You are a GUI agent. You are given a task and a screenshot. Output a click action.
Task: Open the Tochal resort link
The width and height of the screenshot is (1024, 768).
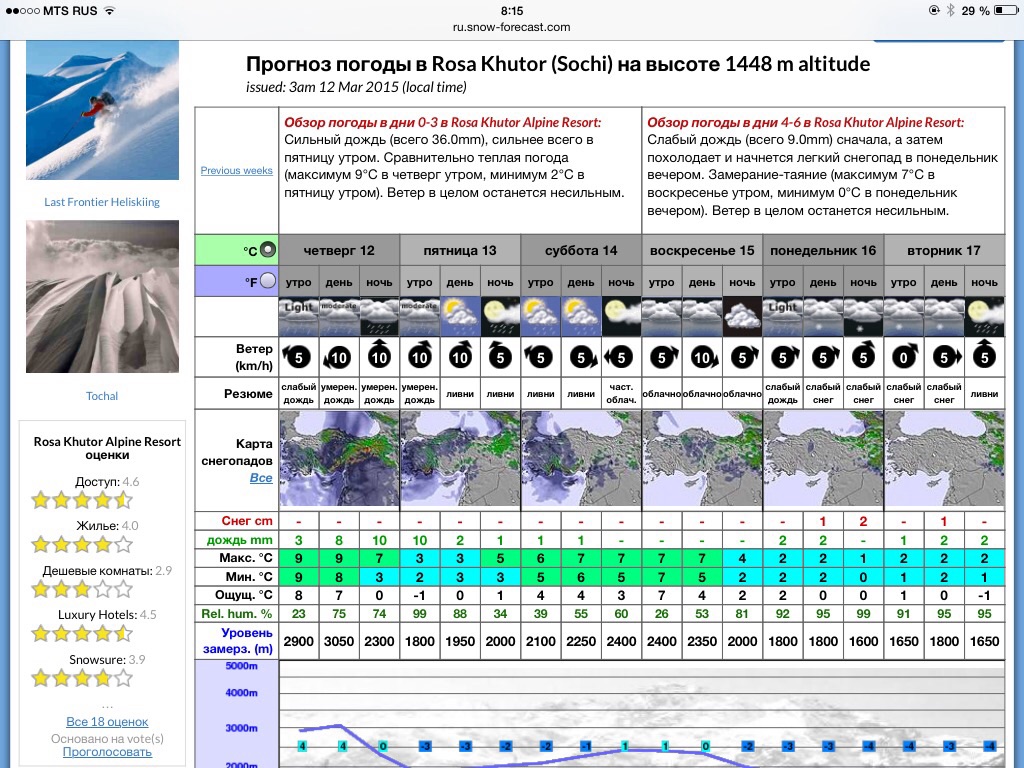[x=102, y=396]
